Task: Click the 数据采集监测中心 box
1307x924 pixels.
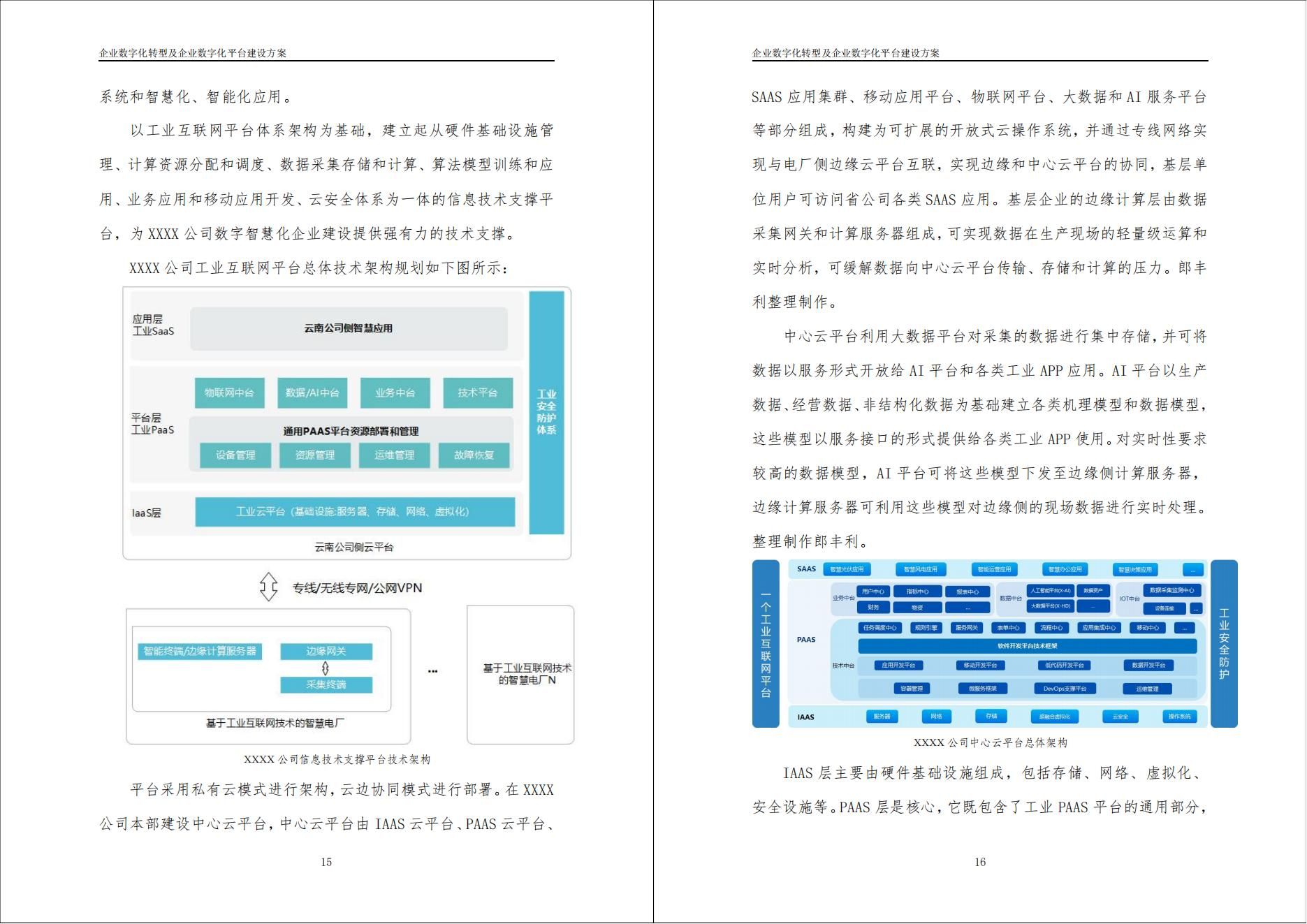Action: (1172, 590)
